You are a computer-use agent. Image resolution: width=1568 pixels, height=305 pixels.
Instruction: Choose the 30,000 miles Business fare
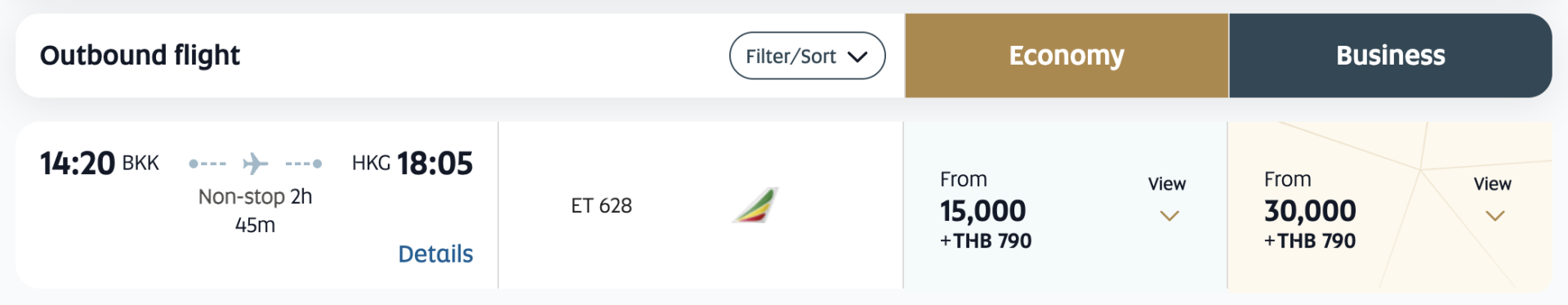1310,210
